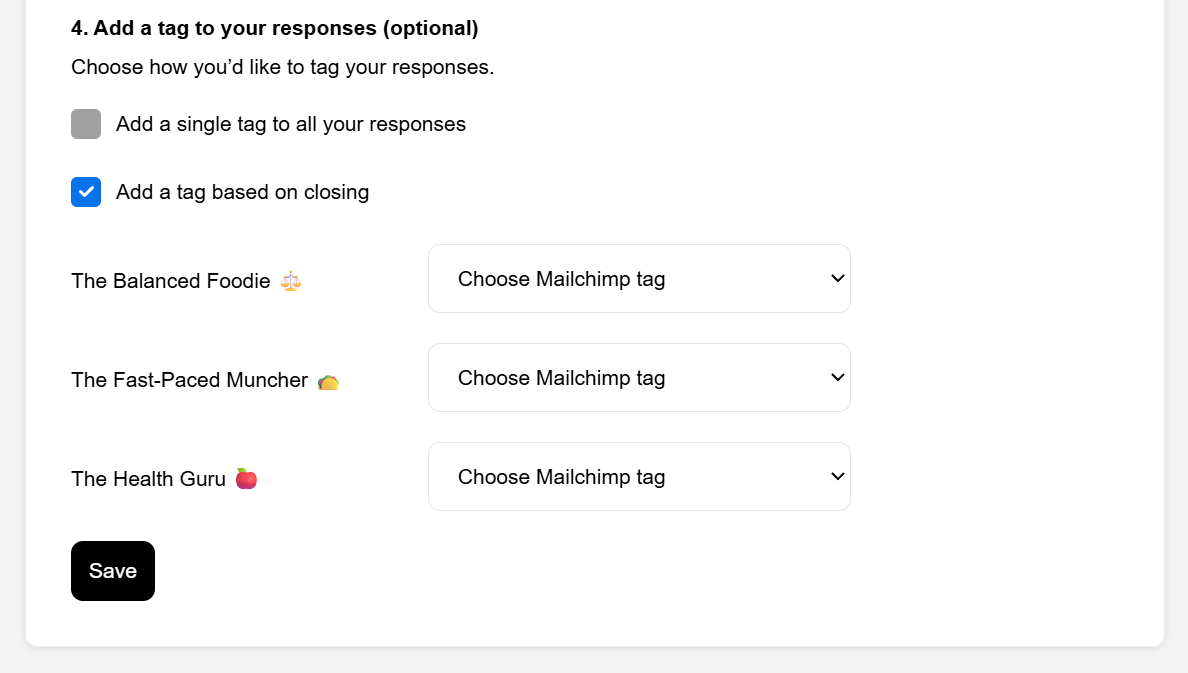The image size is (1188, 673).
Task: Click the heading 'Add a tag to your responses'
Action: 275,28
